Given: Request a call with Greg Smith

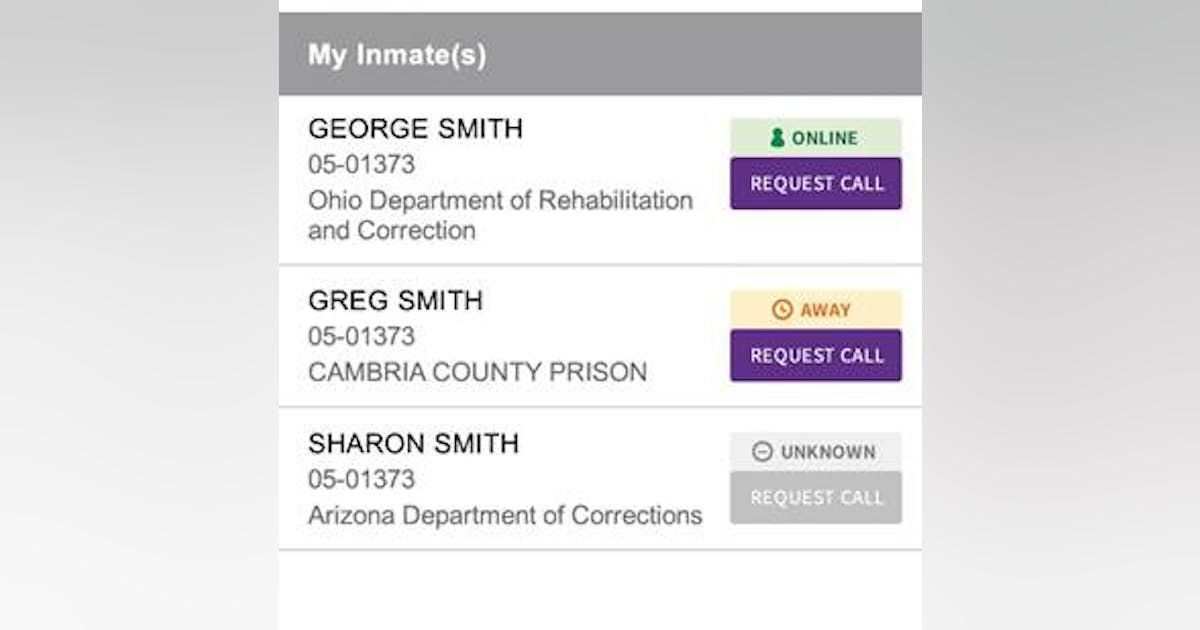Looking at the screenshot, I should (816, 356).
